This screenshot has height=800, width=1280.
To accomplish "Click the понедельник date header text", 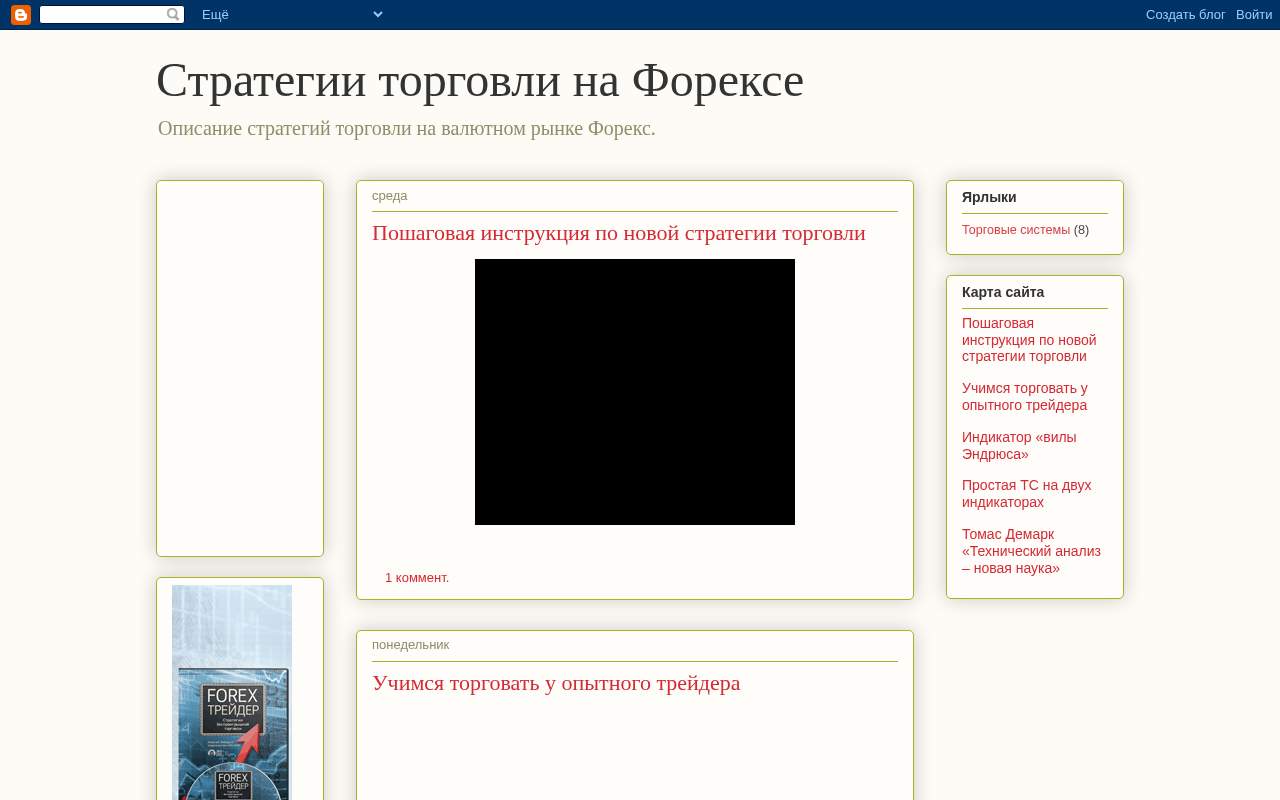I will tap(411, 645).
